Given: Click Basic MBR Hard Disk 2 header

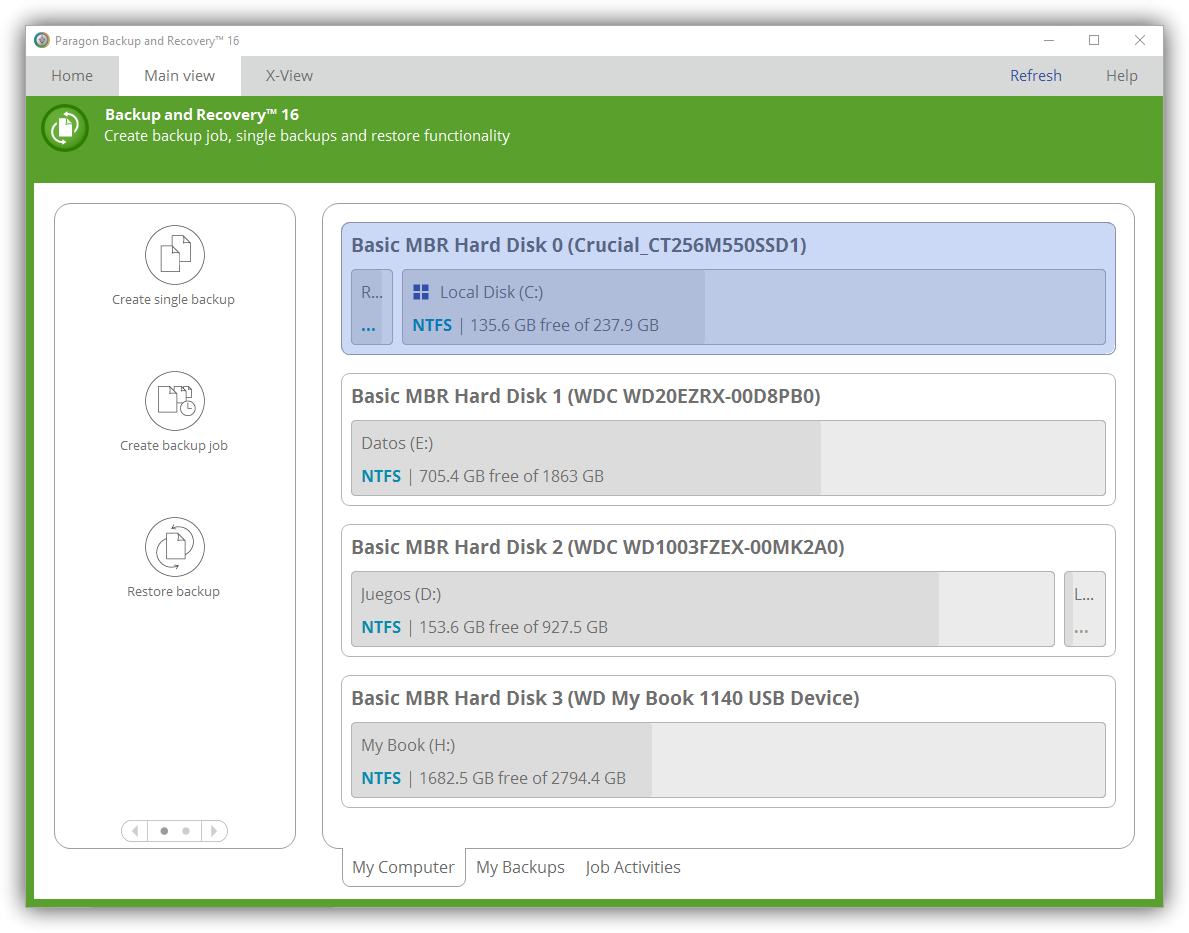Looking at the screenshot, I should [x=598, y=547].
